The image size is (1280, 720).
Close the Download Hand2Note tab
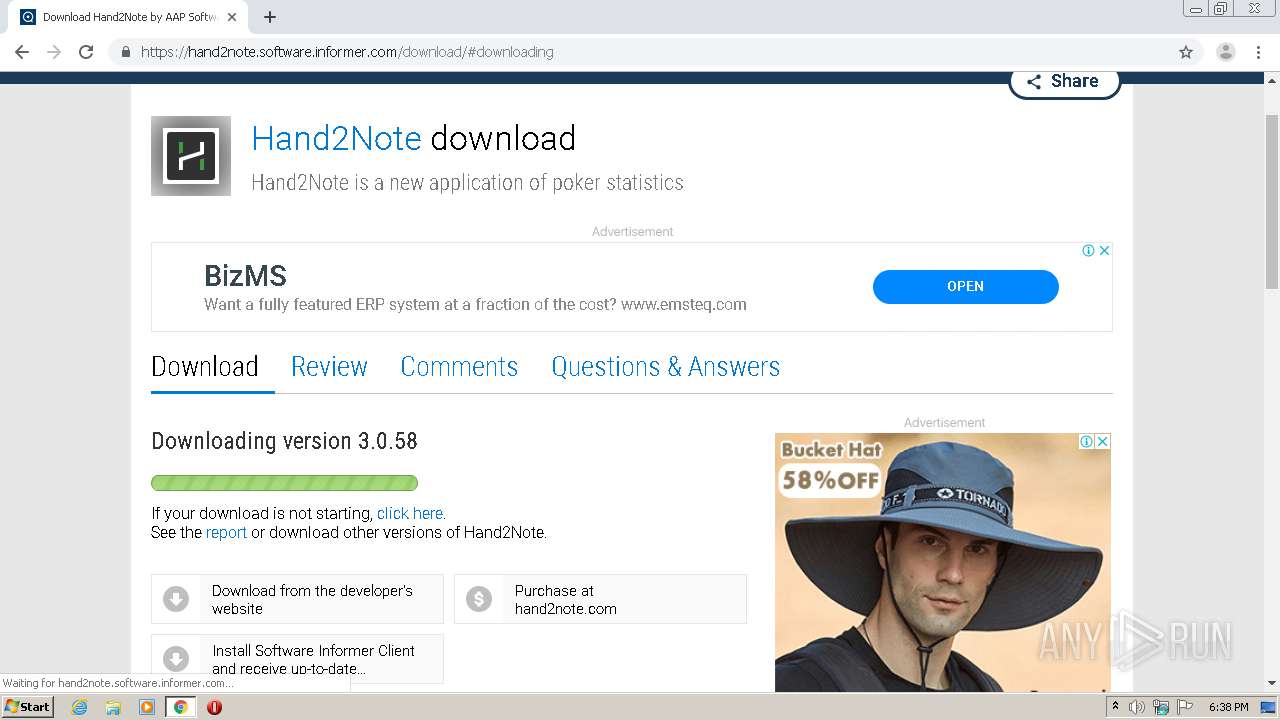pyautogui.click(x=233, y=17)
